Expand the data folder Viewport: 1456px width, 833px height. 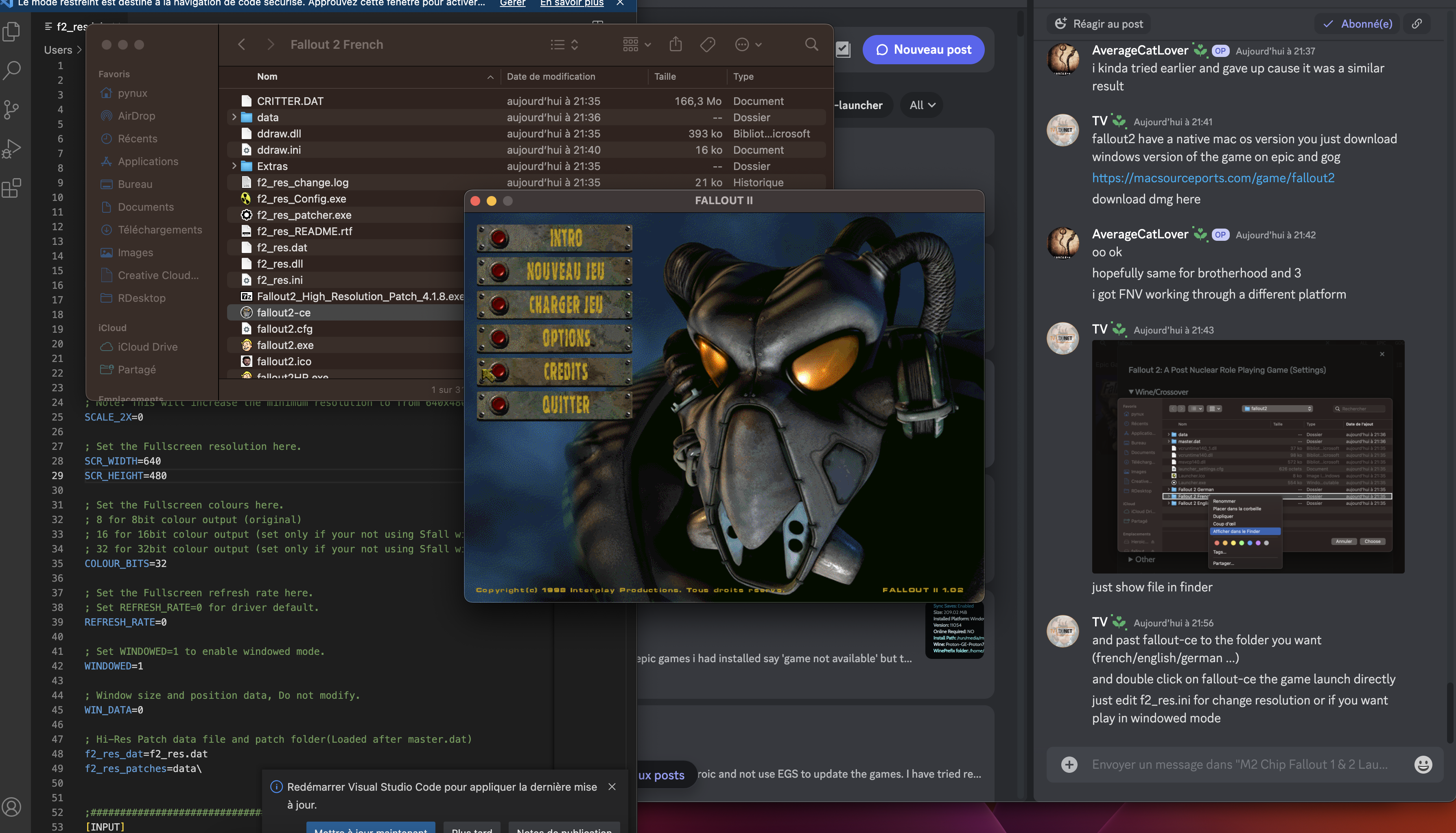tap(234, 117)
